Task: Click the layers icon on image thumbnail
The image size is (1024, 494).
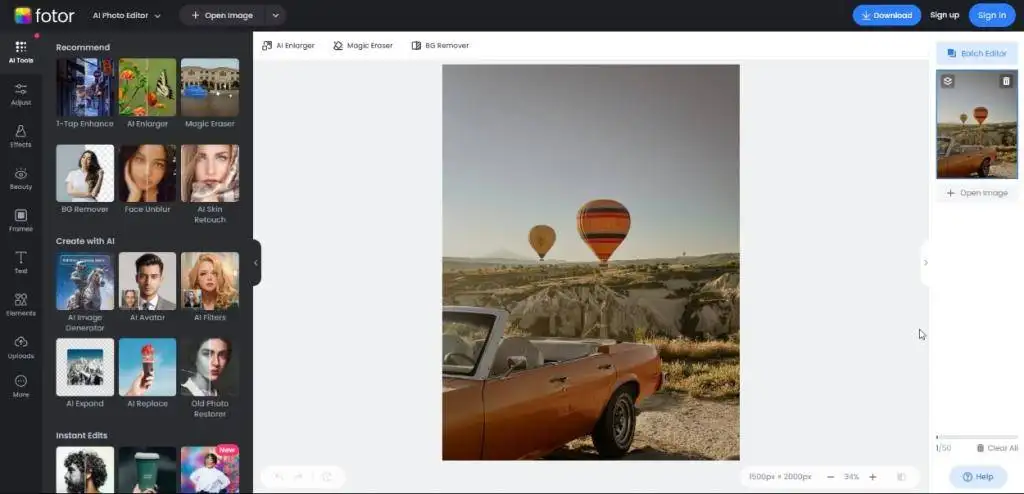Action: pyautogui.click(x=948, y=81)
